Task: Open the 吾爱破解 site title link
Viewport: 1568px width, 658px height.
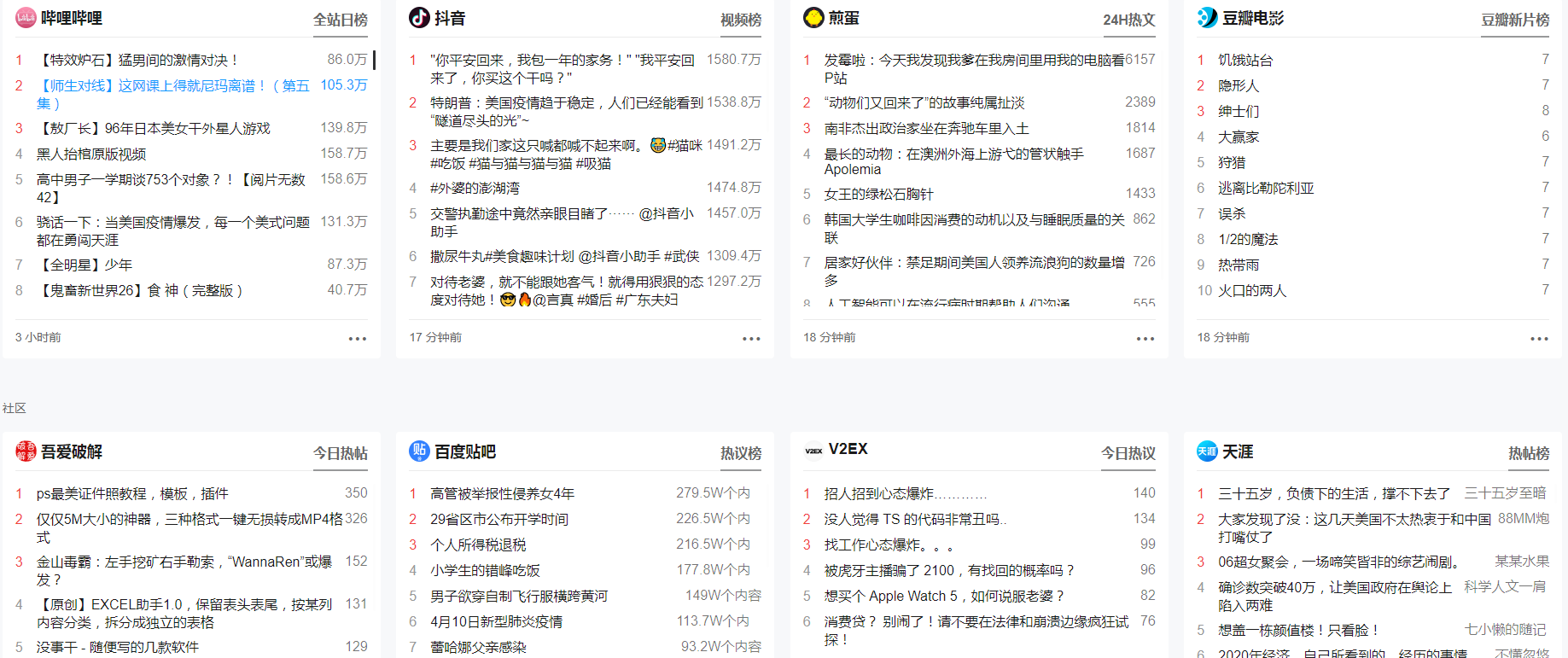Action: [x=72, y=451]
